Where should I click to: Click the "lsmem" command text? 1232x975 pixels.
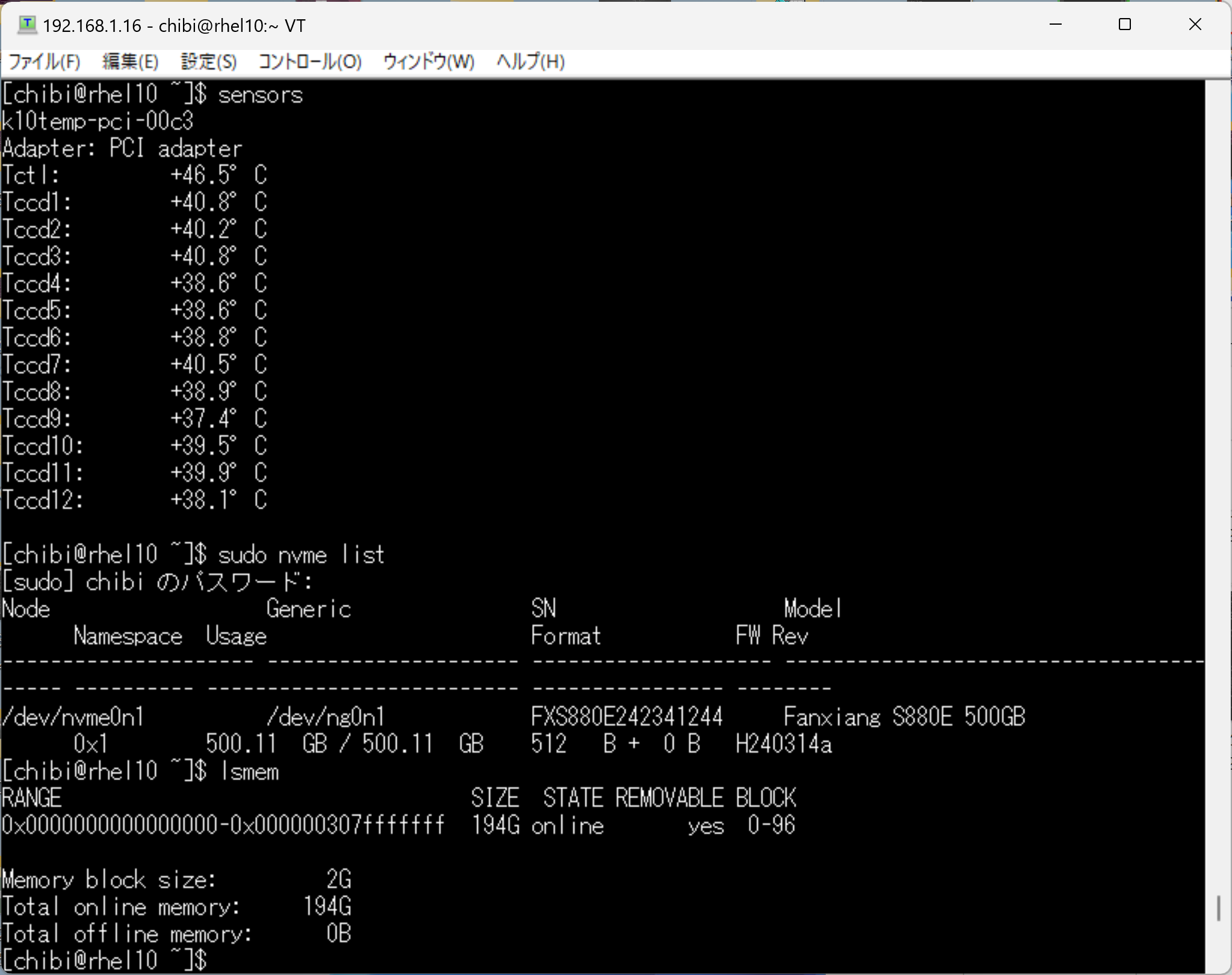[250, 771]
